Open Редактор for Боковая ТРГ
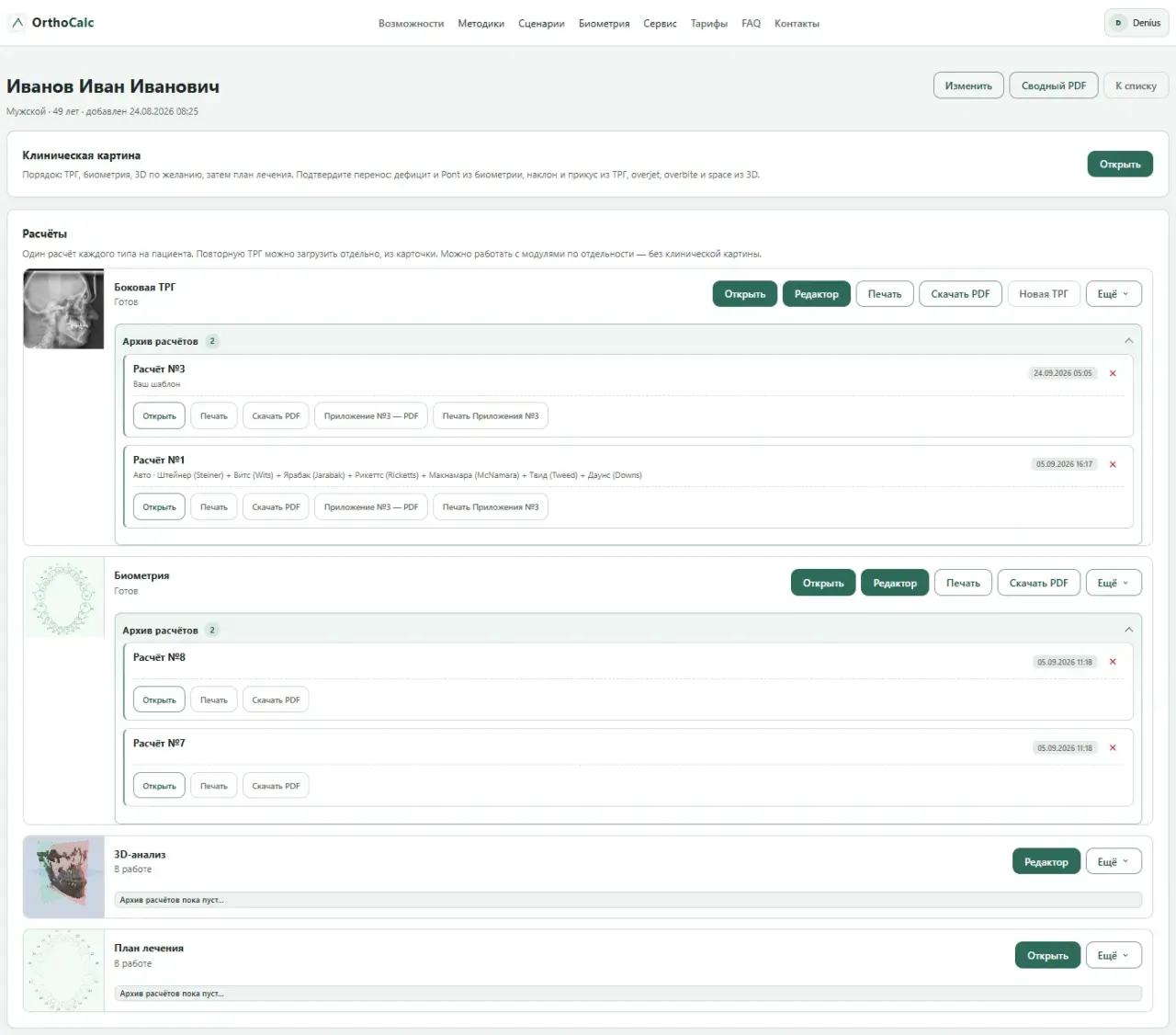This screenshot has width=1176, height=1035. coord(816,294)
